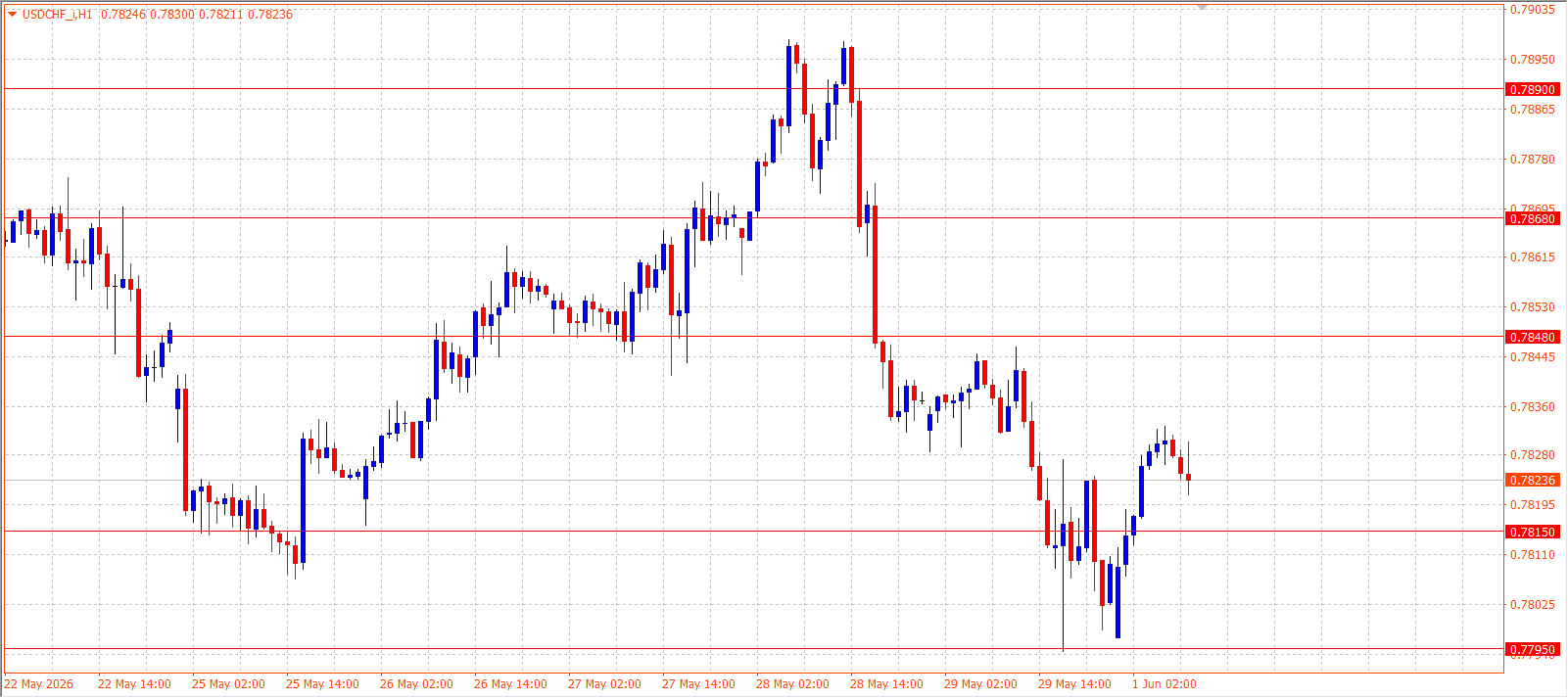
Task: Click the 0.78680 red line price label
Action: coord(1532,219)
